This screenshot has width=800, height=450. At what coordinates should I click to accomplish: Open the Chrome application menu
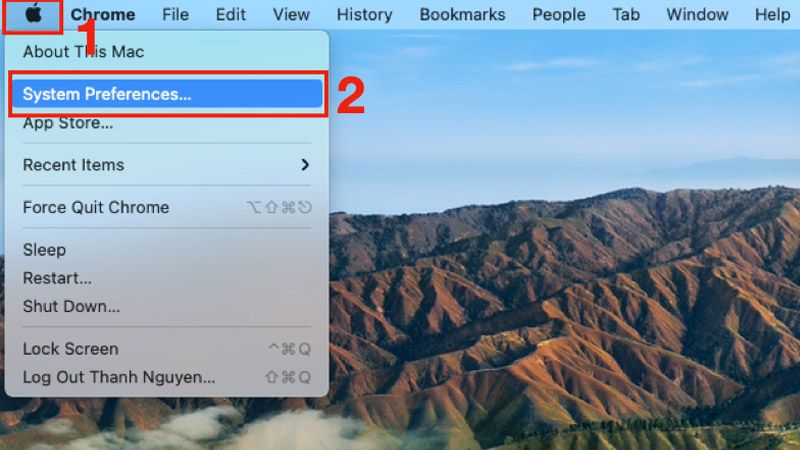point(103,14)
